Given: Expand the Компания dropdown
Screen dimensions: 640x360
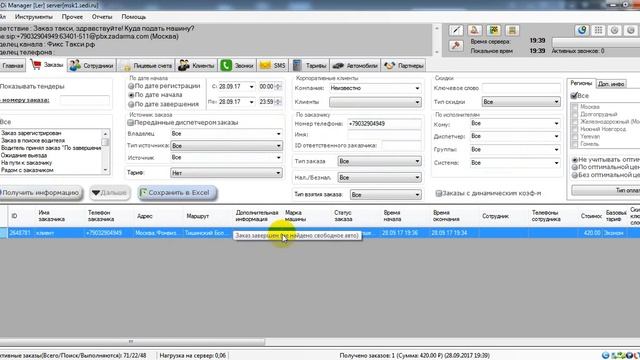Looking at the screenshot, I should (417, 88).
